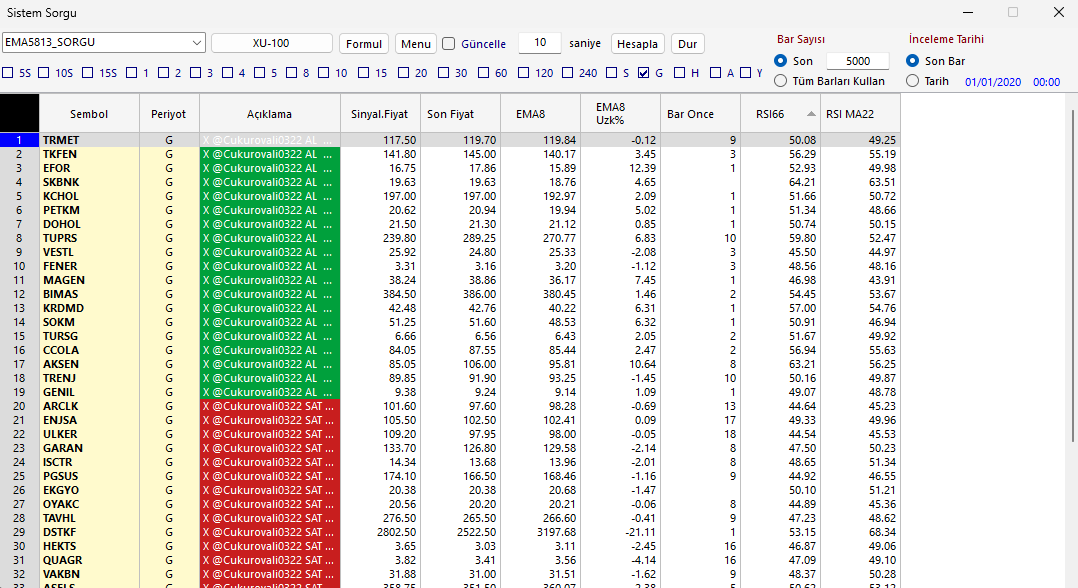
Task: Click the Hesapla button
Action: pos(637,44)
